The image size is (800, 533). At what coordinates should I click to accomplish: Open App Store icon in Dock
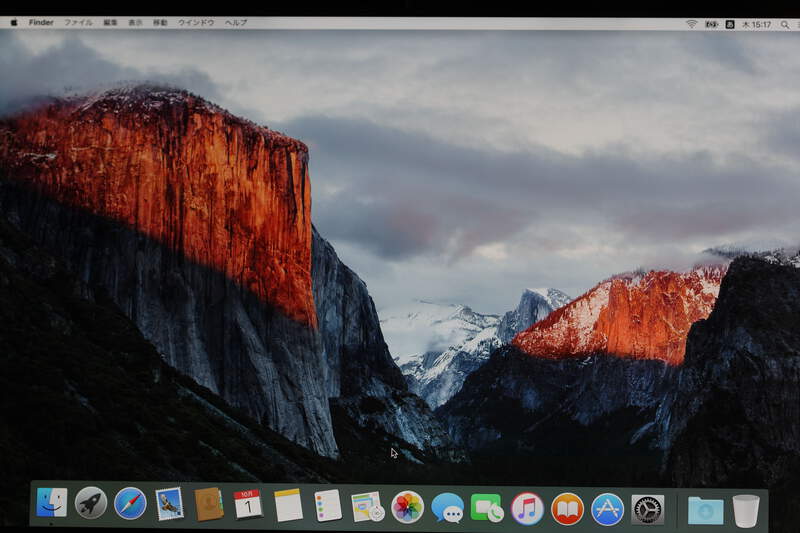607,509
